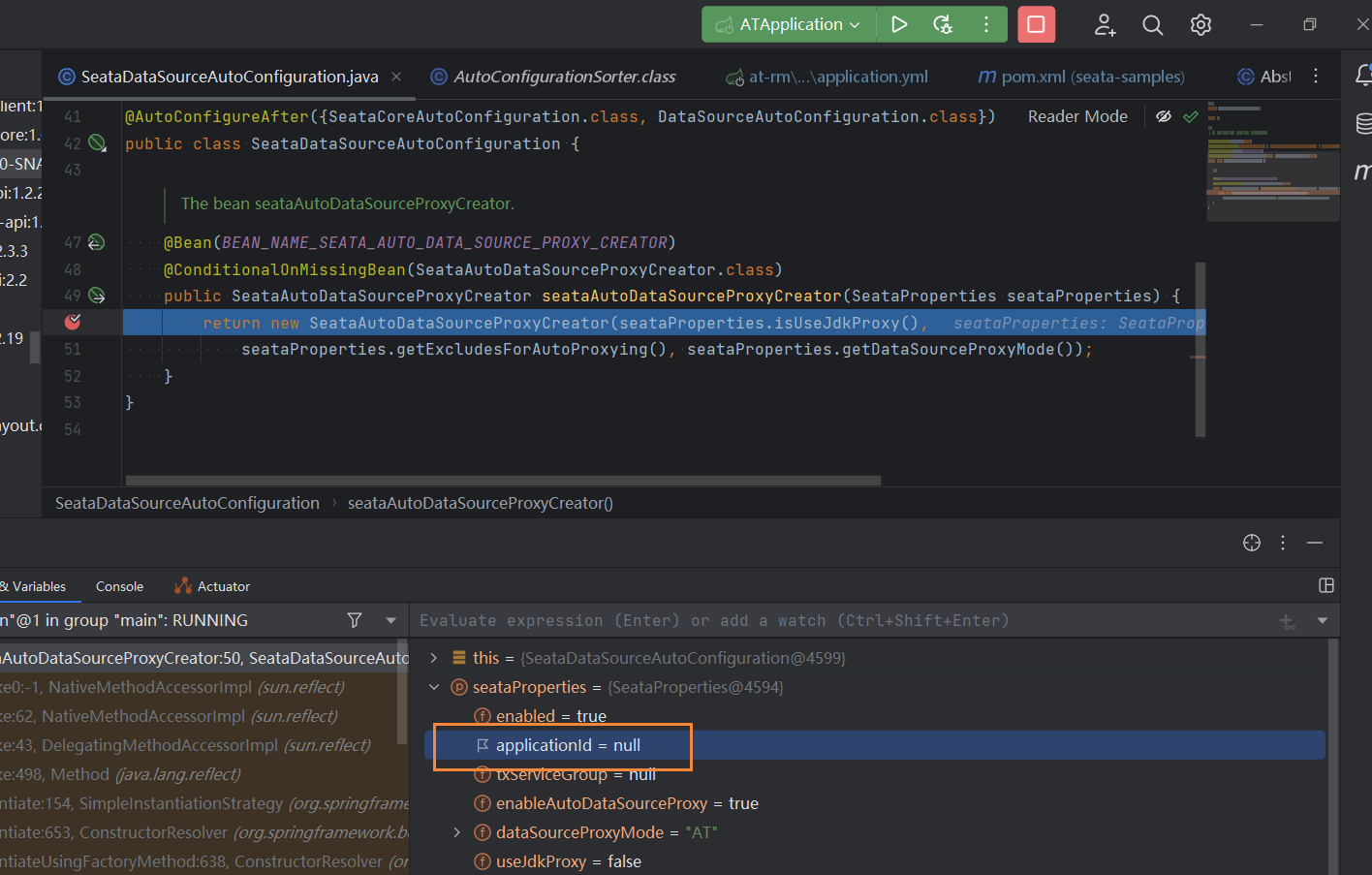Close the SeataDataSourceAutoConfiguration.java tab

396,77
